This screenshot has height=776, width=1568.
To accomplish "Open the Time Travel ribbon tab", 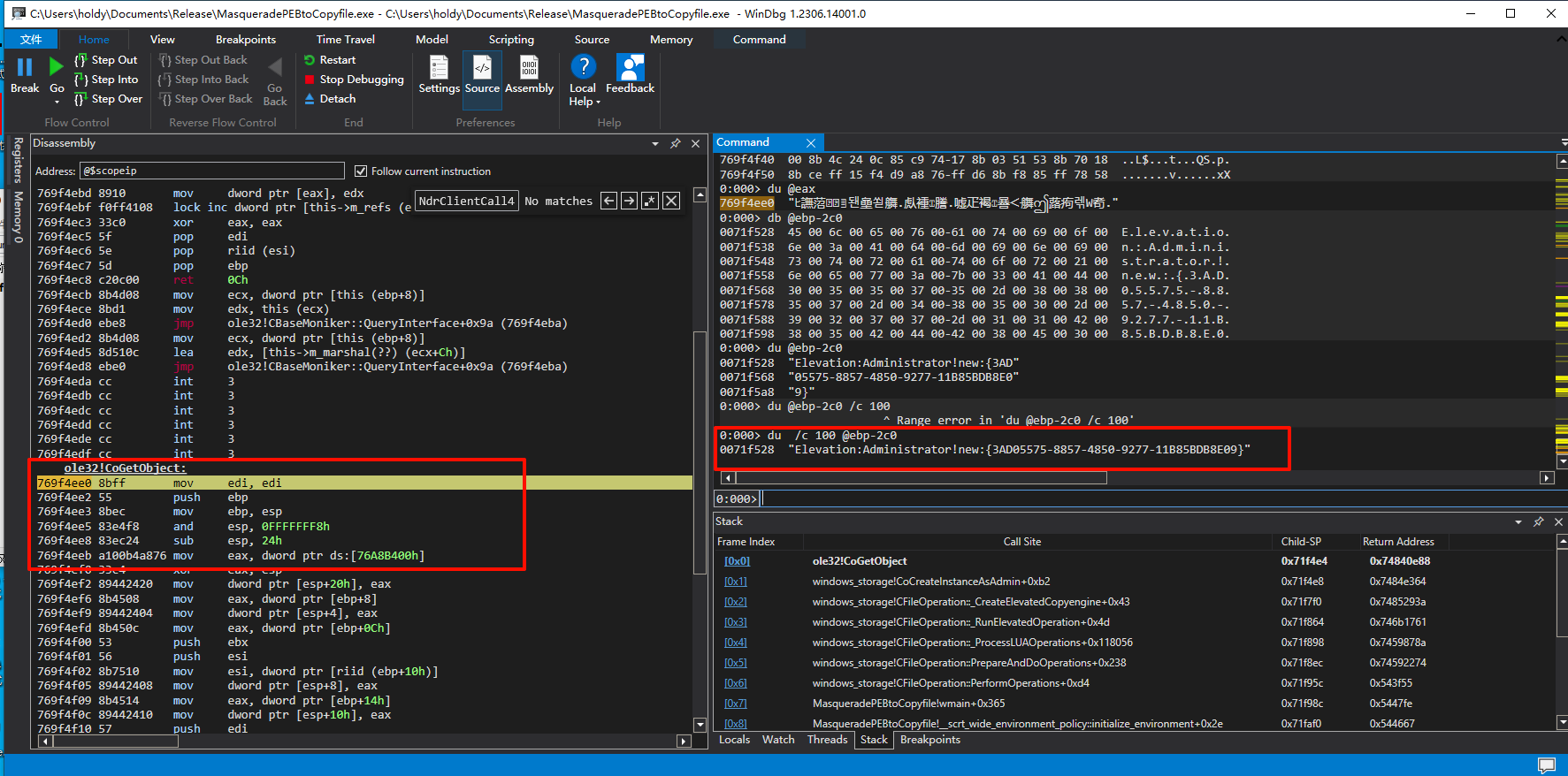I will 346,40.
